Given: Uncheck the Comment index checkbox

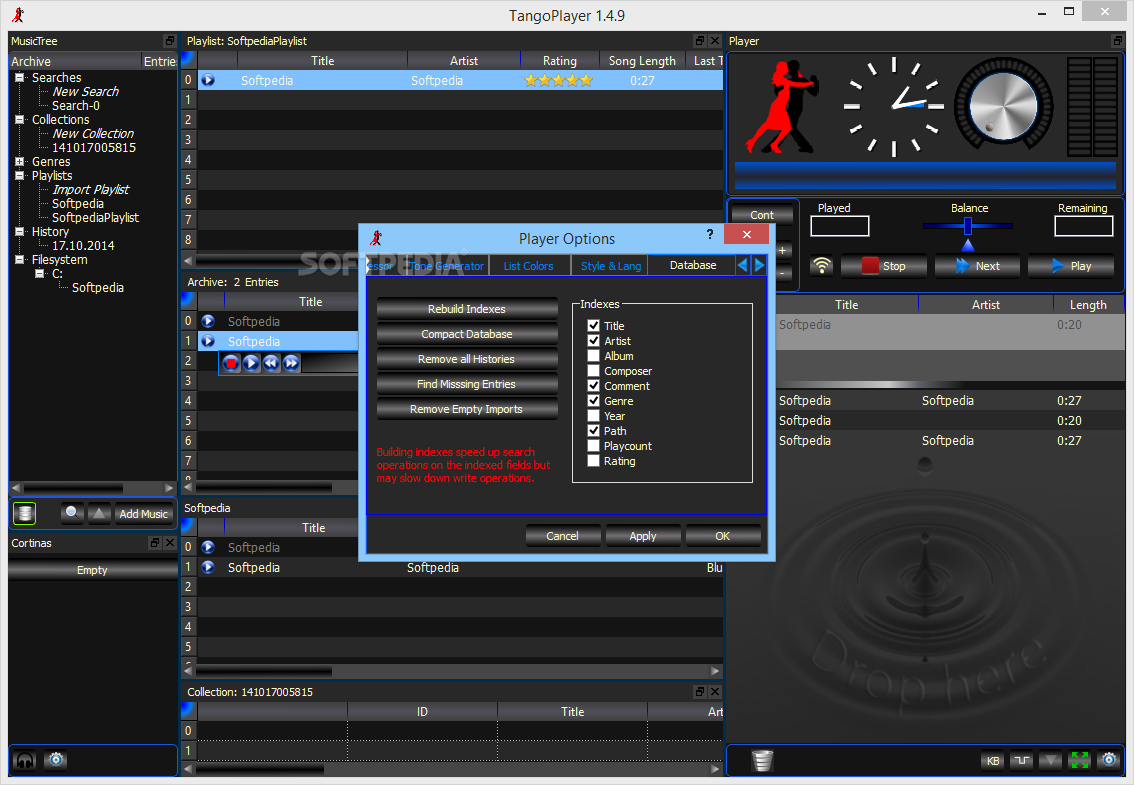Looking at the screenshot, I should point(594,386).
